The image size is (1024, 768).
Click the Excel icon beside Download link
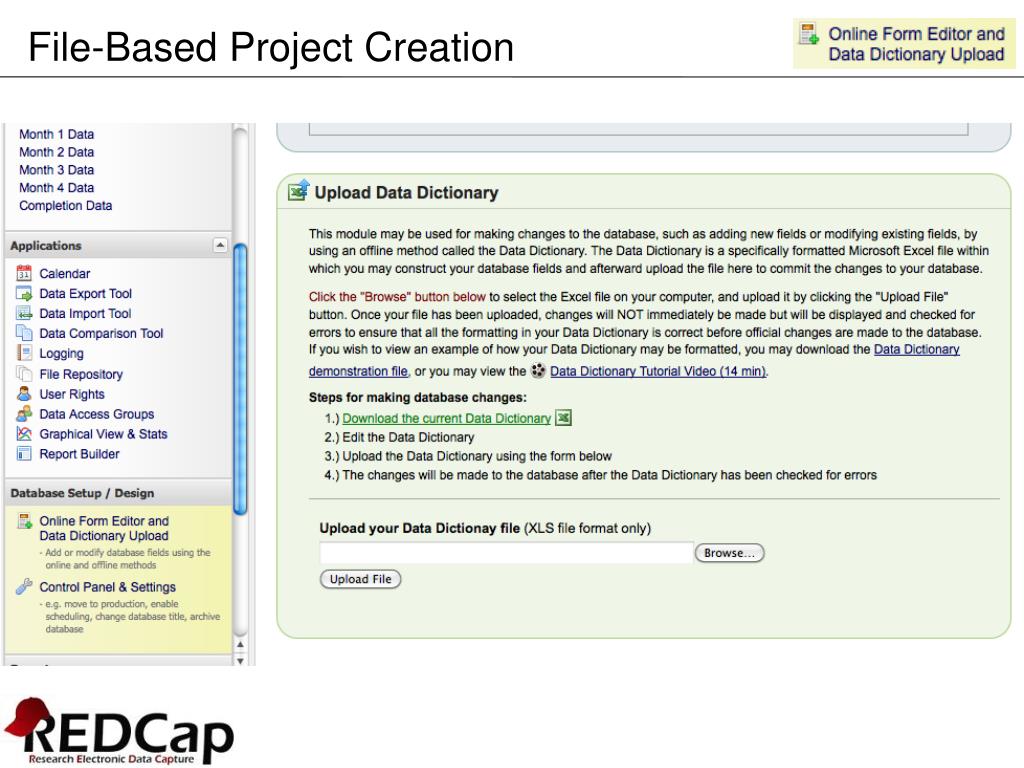[x=563, y=418]
